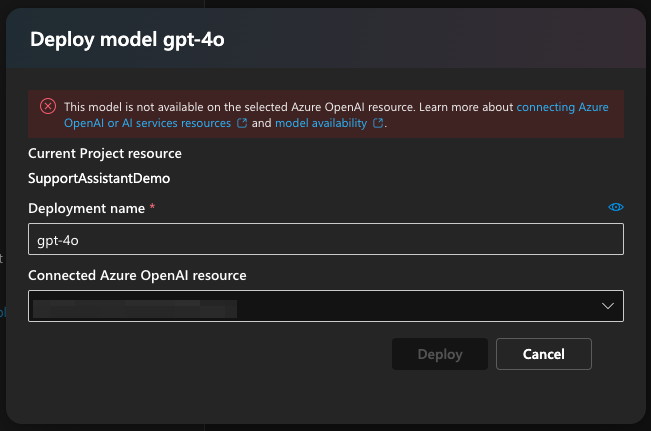Focus the Deployment name input field

326,239
